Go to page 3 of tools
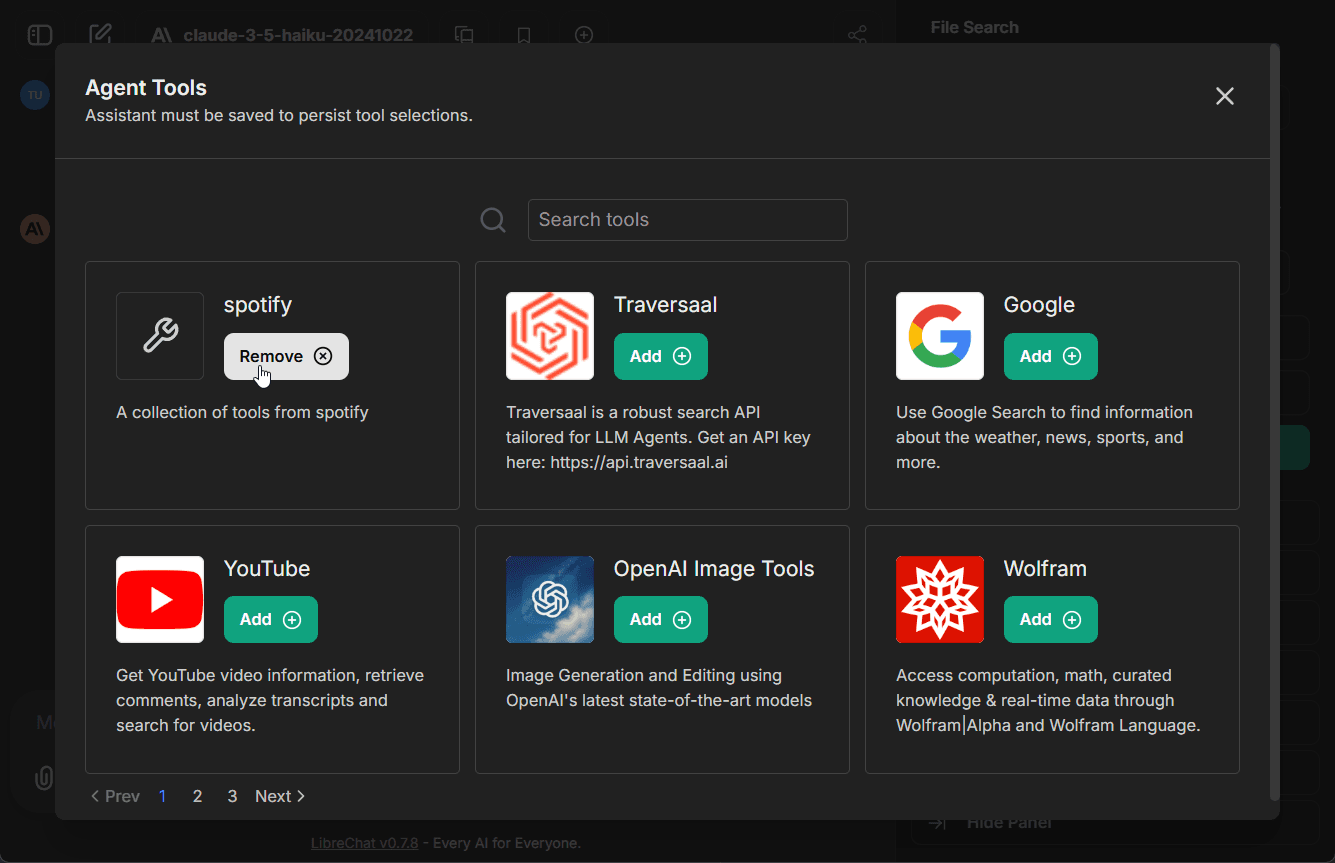1335x863 pixels. [x=232, y=796]
